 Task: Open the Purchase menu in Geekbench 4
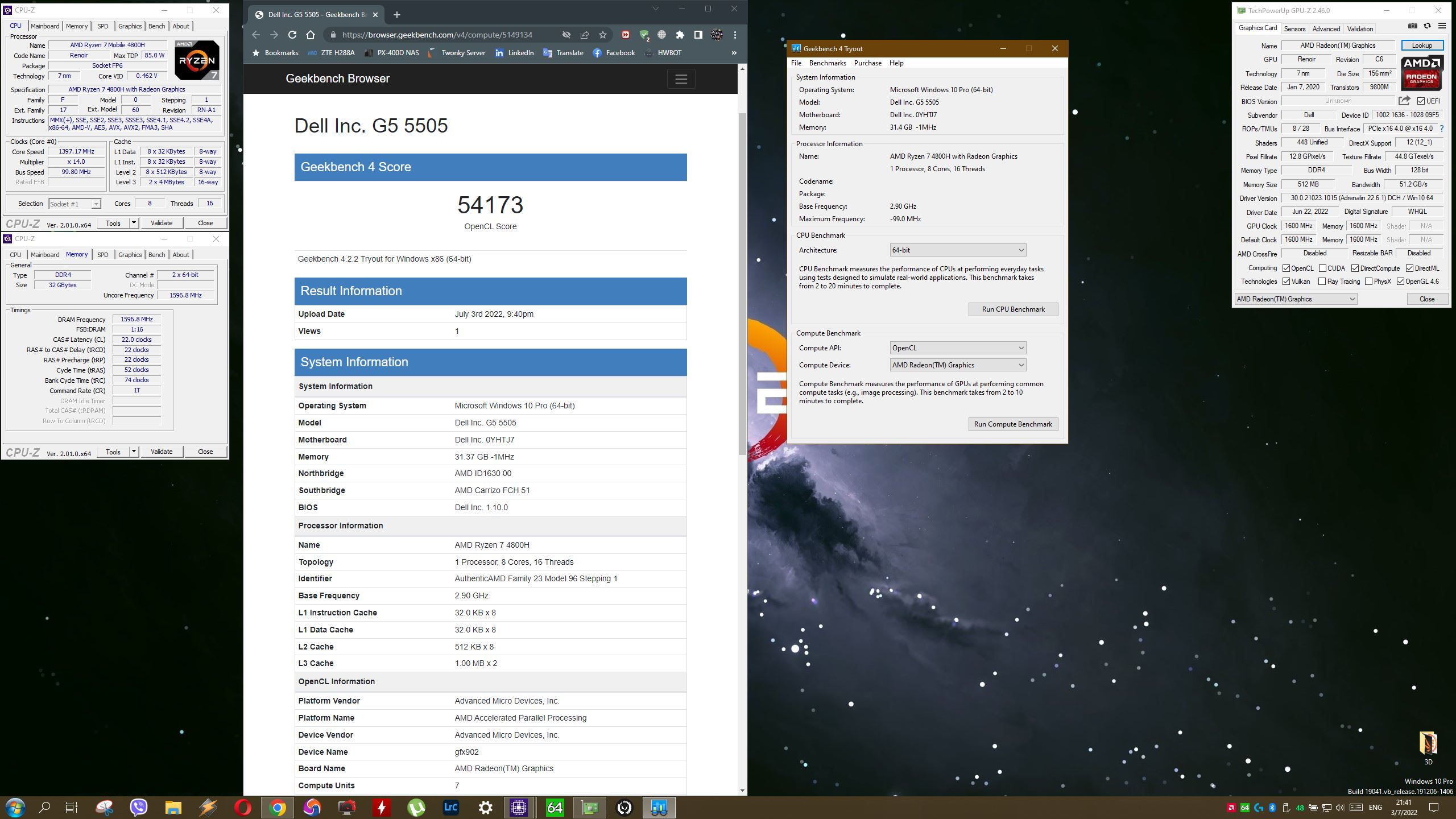click(867, 63)
